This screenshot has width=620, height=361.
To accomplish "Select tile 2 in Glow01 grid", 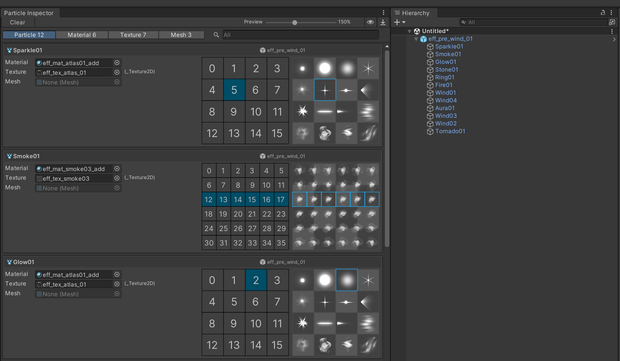I will [256, 280].
